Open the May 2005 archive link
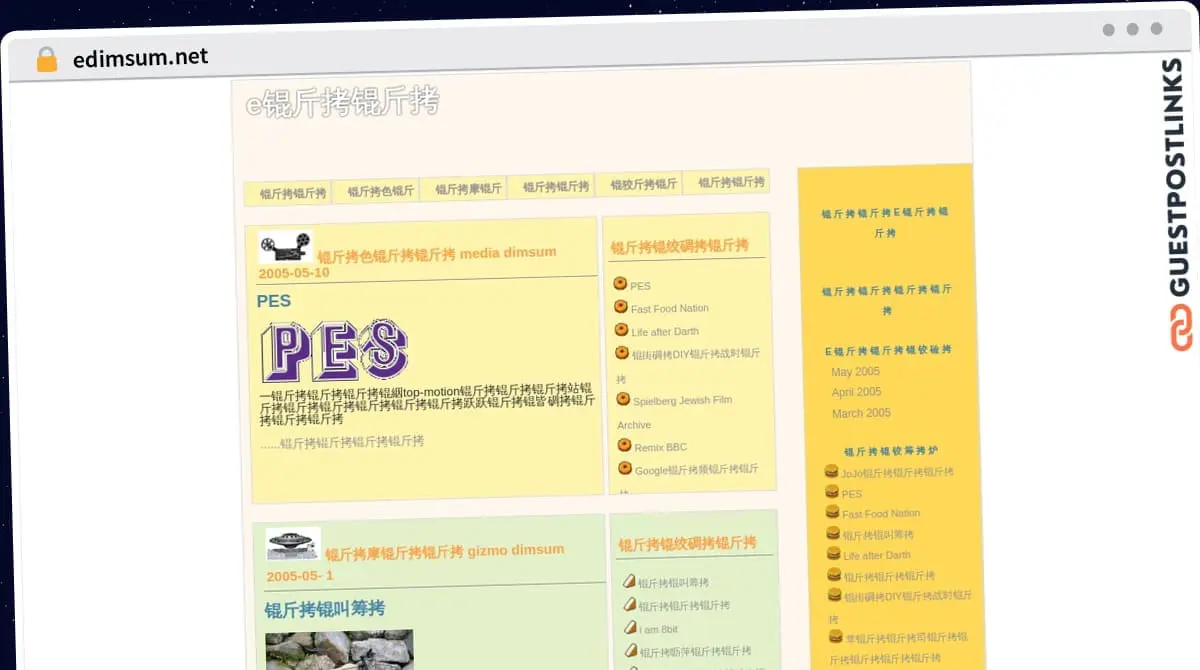1200x670 pixels. point(856,371)
